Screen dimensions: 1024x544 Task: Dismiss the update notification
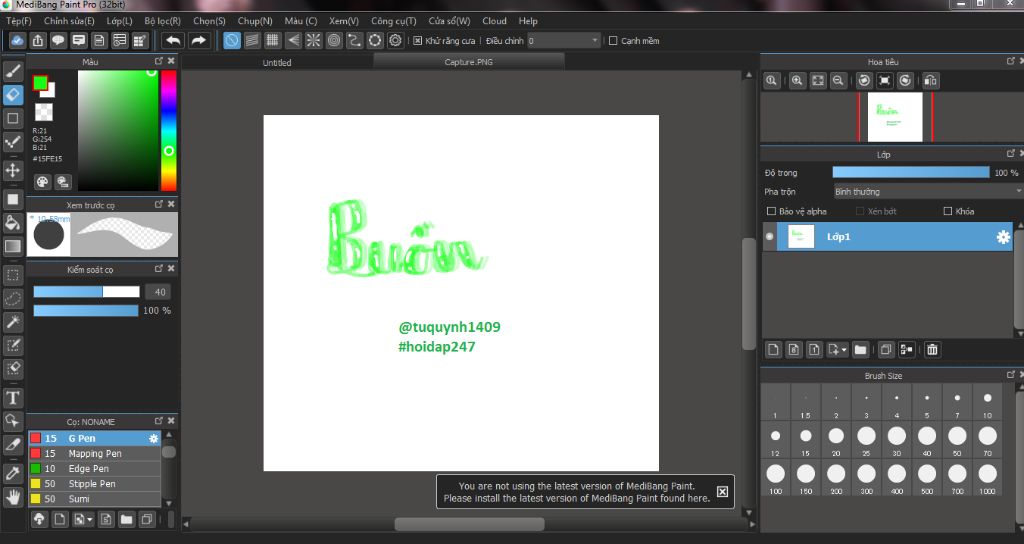pos(722,492)
